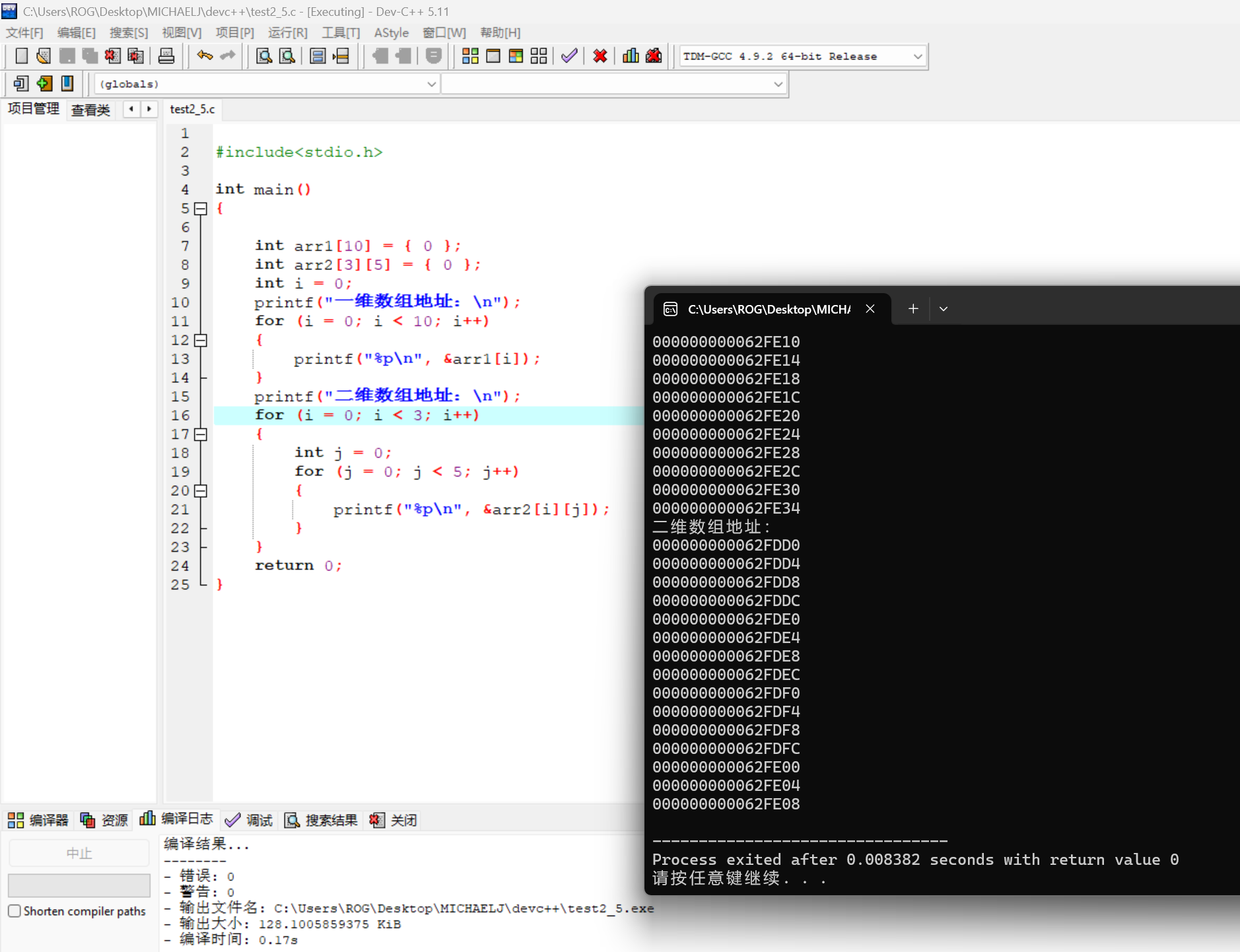The width and height of the screenshot is (1240, 952).
Task: Open the 文件[F] menu
Action: pyautogui.click(x=24, y=33)
